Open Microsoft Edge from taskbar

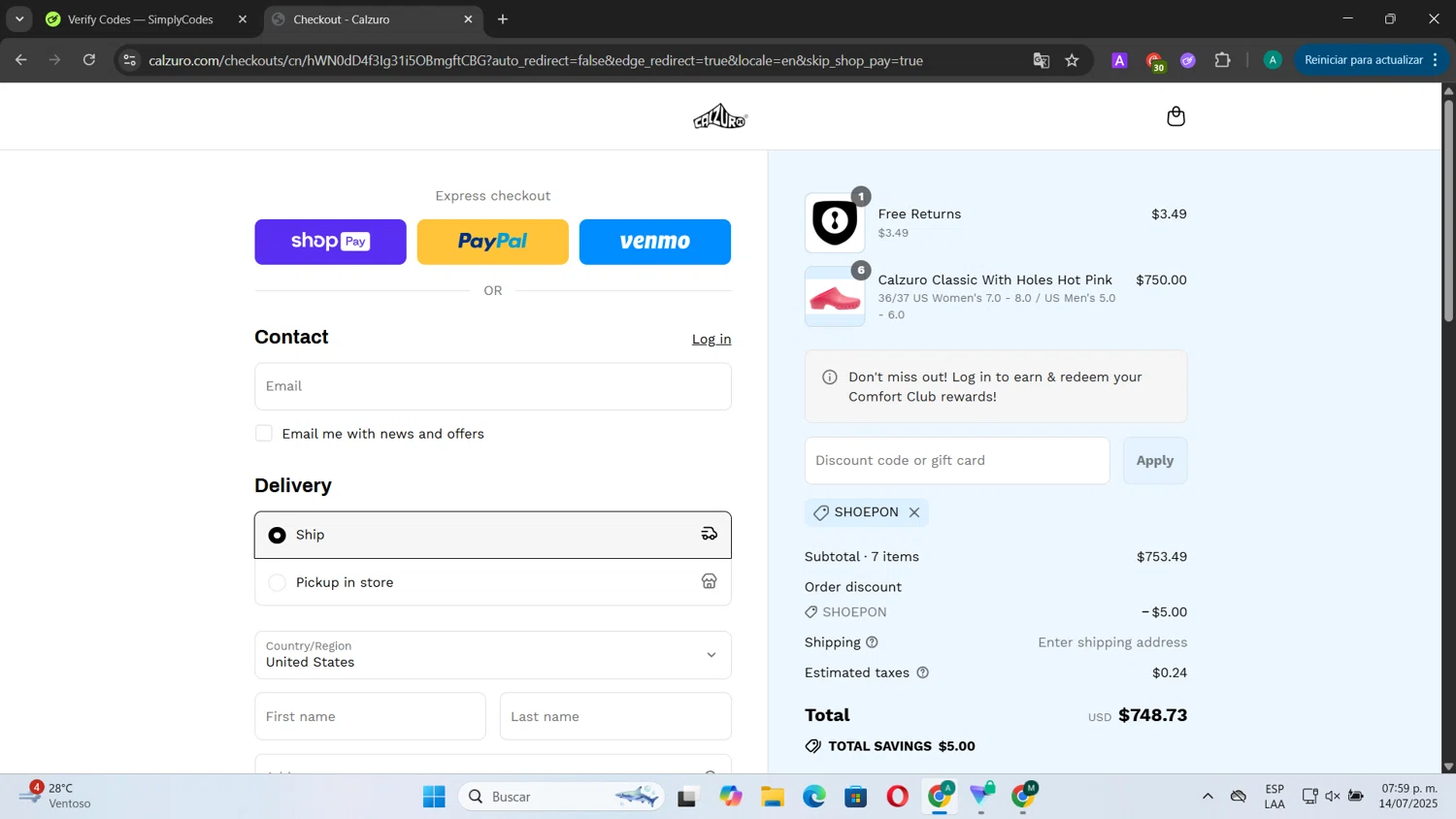click(x=813, y=797)
